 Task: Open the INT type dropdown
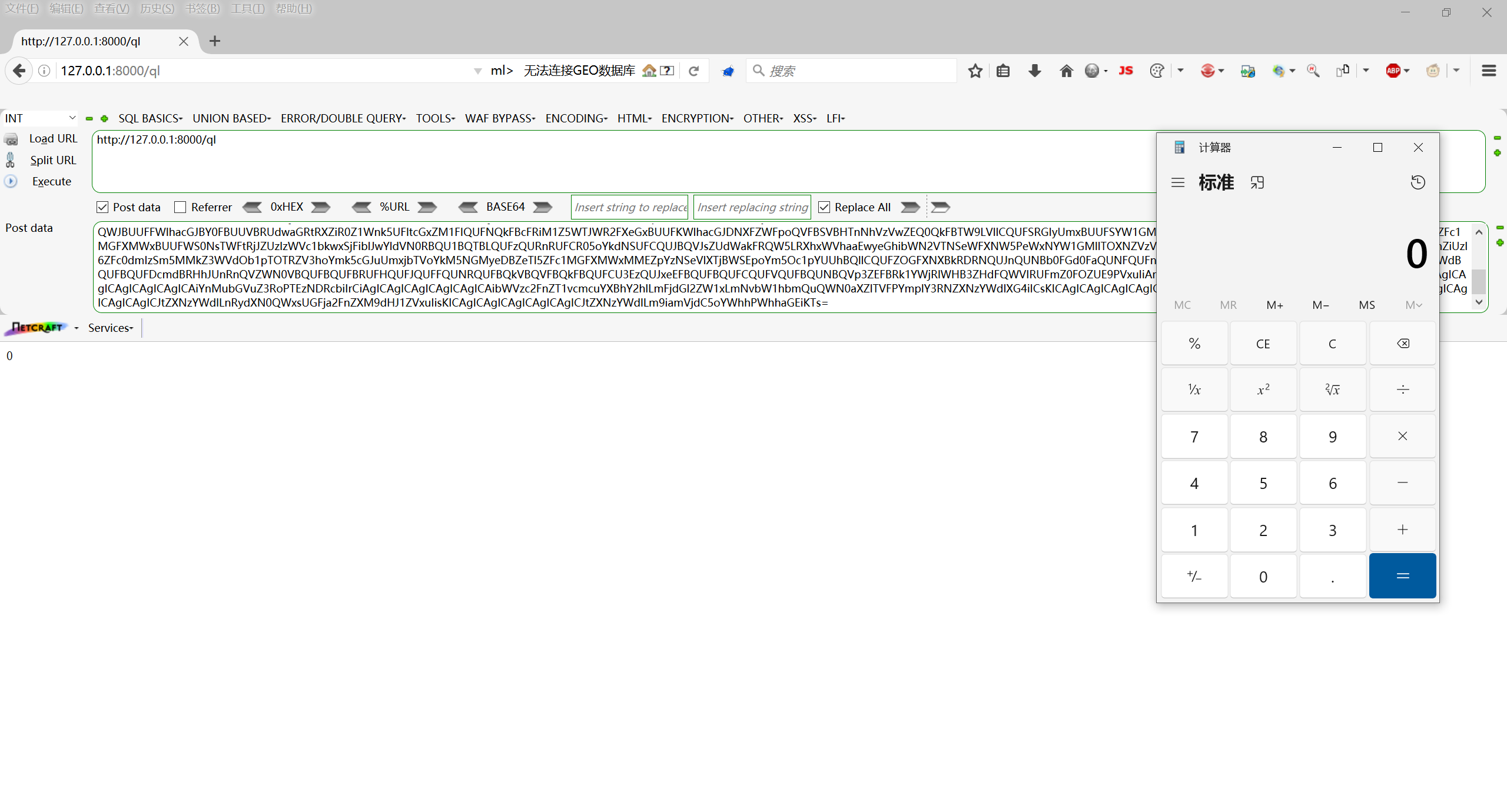[40, 118]
